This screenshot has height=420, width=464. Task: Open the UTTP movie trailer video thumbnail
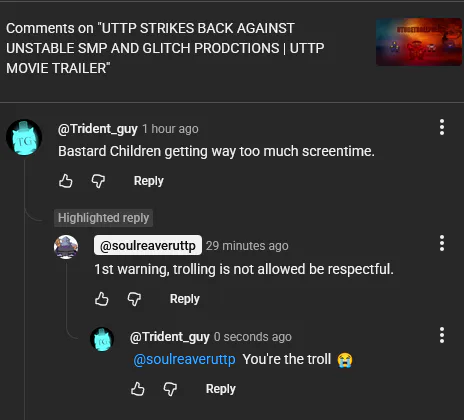coord(419,42)
